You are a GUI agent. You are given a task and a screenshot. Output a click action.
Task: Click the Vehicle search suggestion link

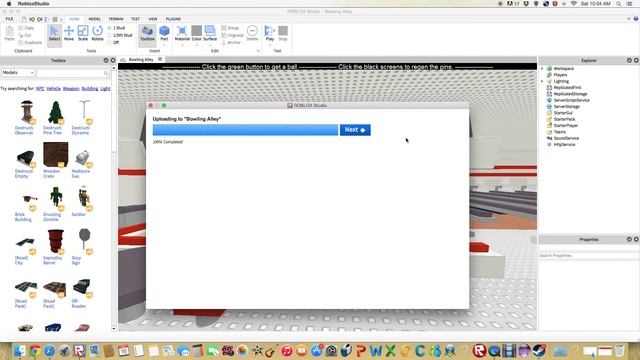(x=53, y=89)
